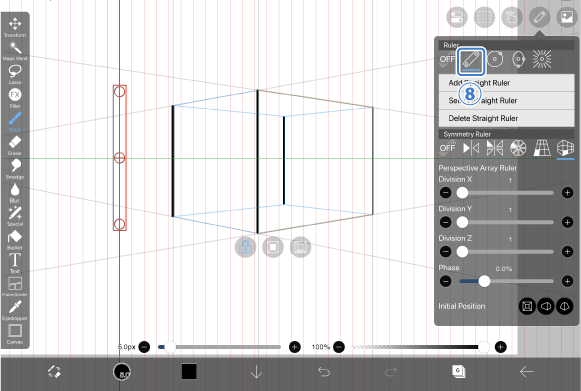The width and height of the screenshot is (581, 391).
Task: Click the undo arrow in bottom bar
Action: (x=324, y=371)
